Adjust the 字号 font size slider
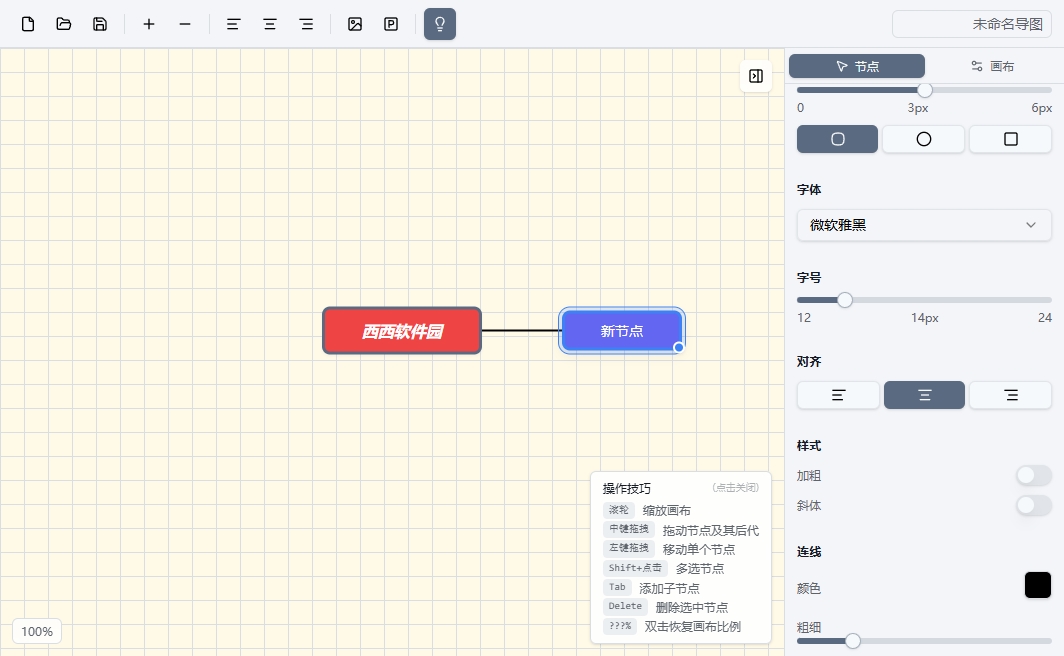The image size is (1064, 656). click(x=845, y=300)
